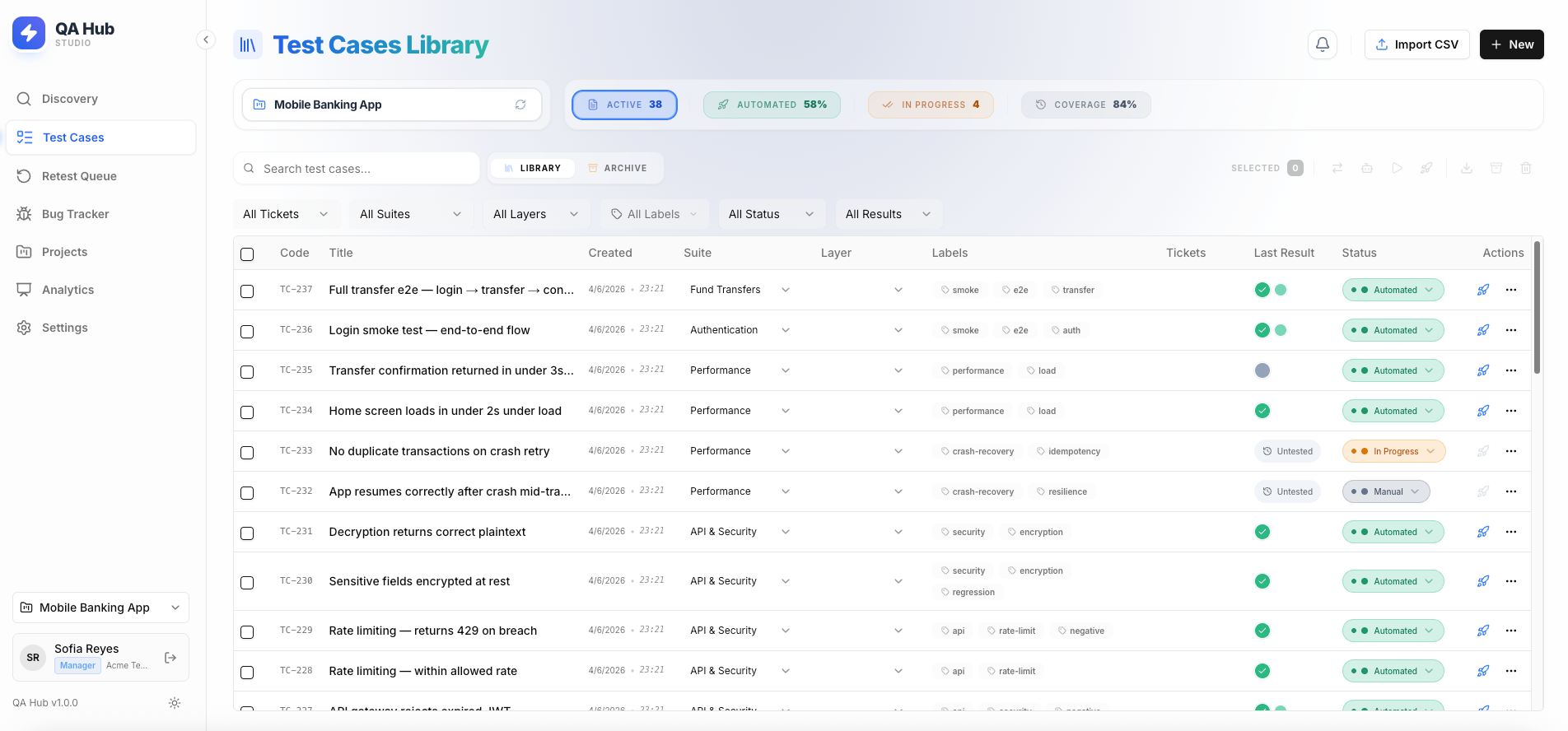Switch to the Library tab

[533, 168]
